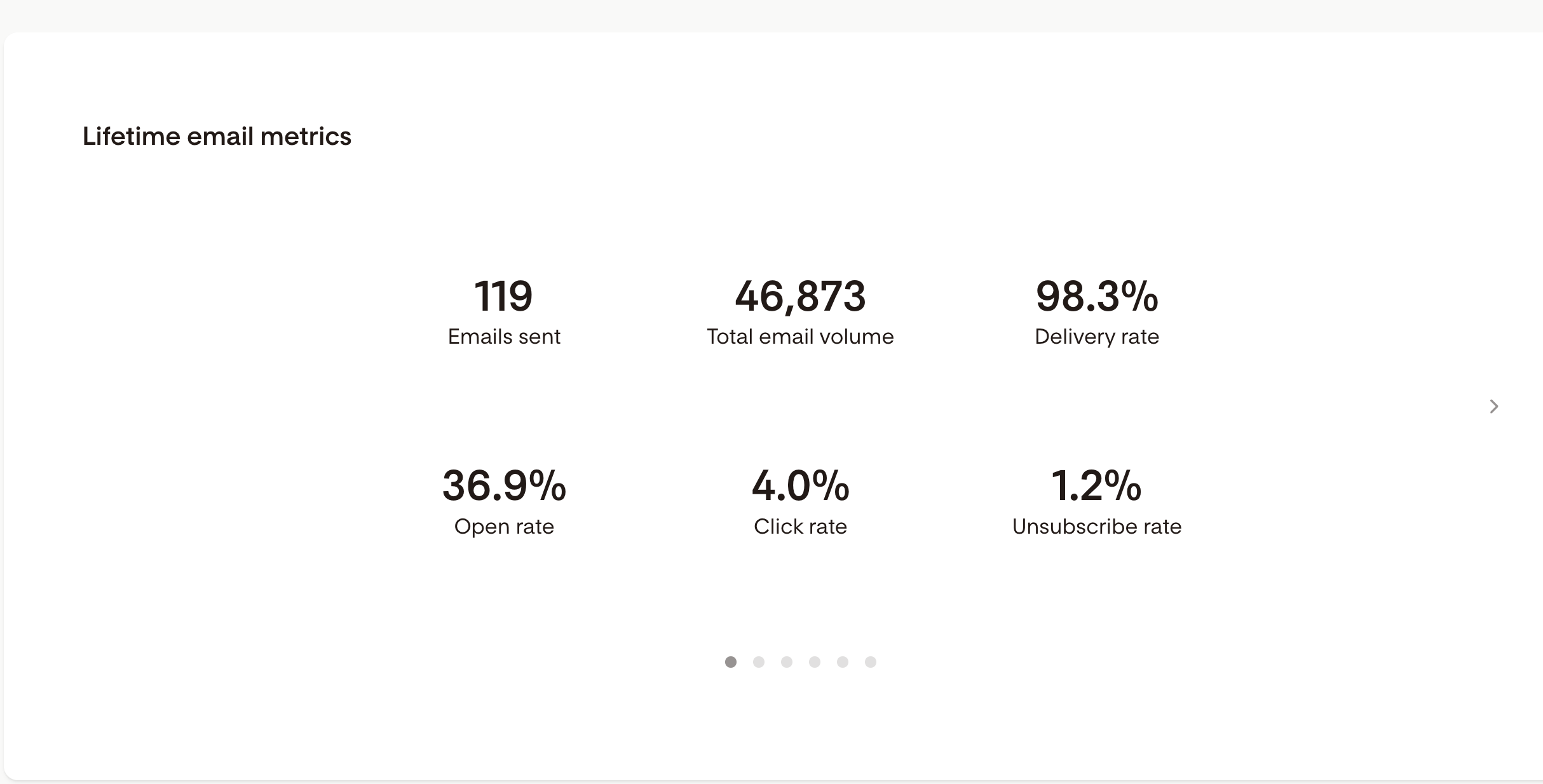This screenshot has height=784, width=1543.
Task: Select the fourth pagination dot
Action: [x=815, y=662]
